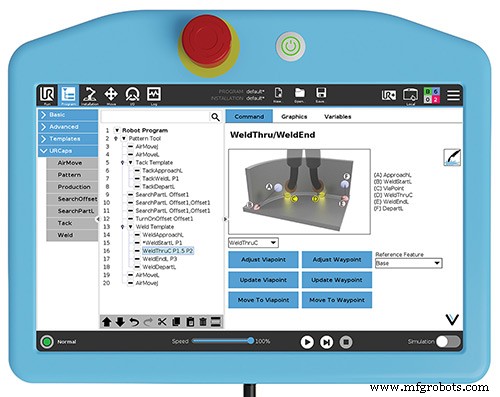
Task: Click the Step forward button
Action: (326, 342)
